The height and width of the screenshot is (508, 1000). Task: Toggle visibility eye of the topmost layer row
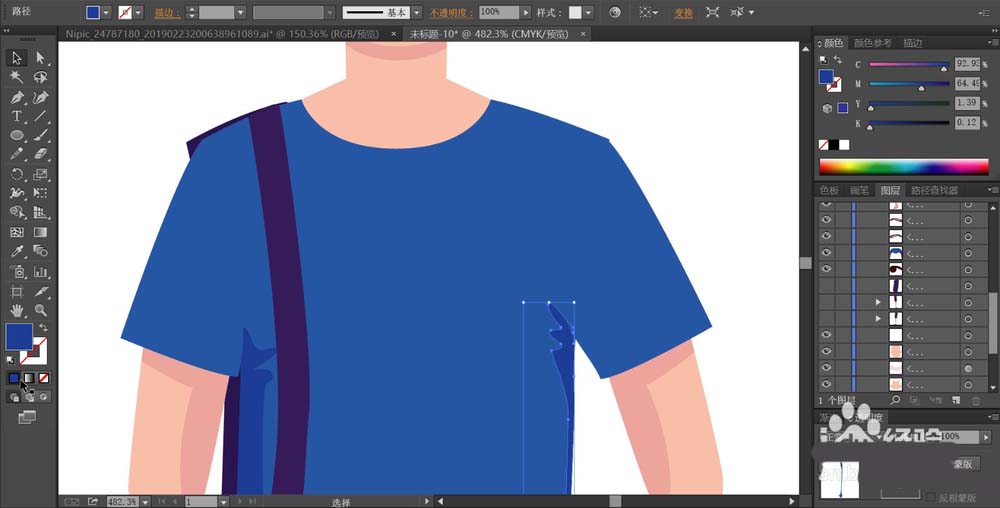click(826, 204)
